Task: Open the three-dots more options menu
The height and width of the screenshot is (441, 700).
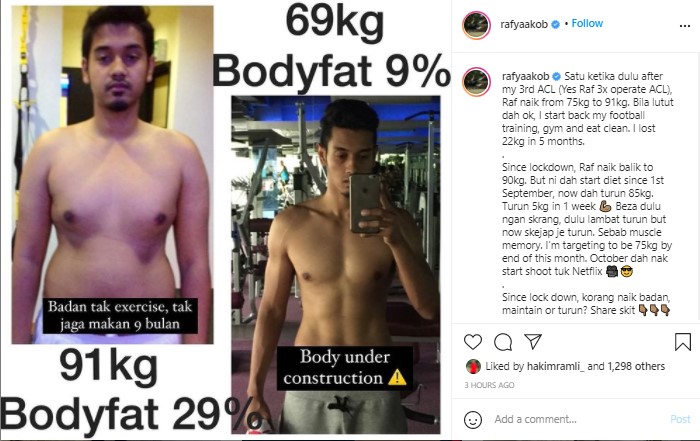Action: tap(685, 26)
